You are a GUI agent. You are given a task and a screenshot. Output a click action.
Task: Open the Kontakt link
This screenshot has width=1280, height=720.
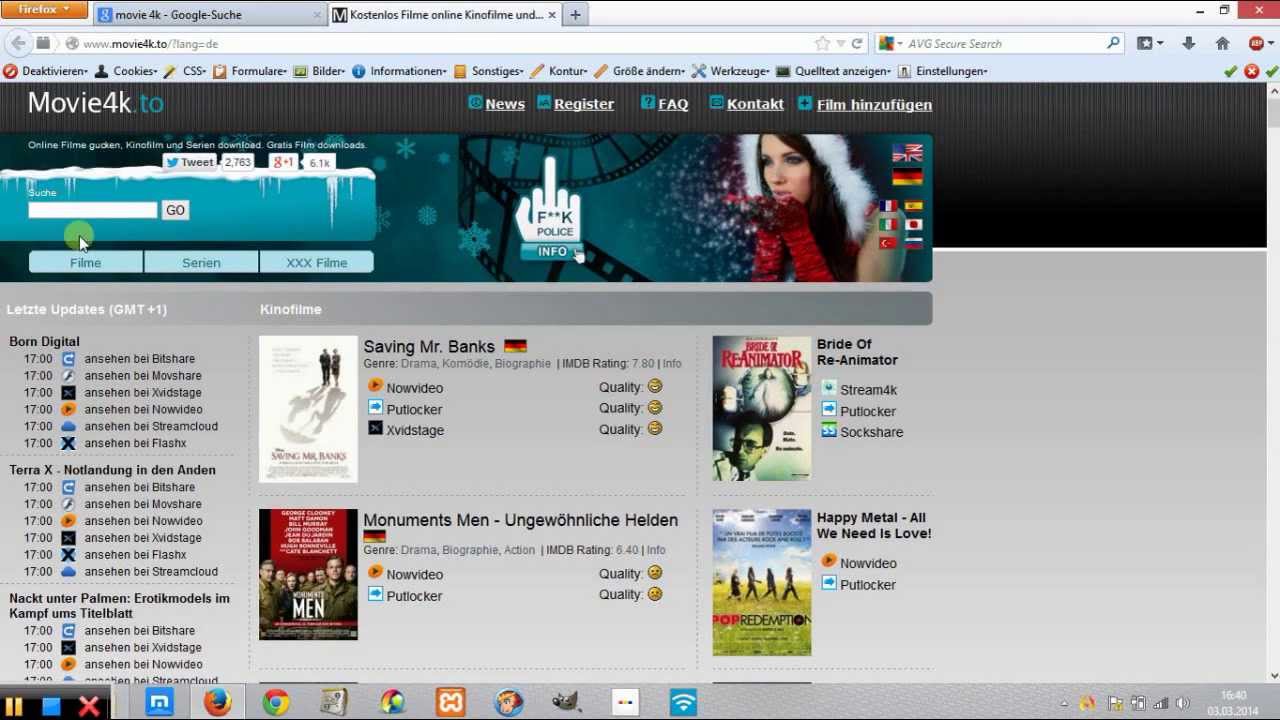755,104
